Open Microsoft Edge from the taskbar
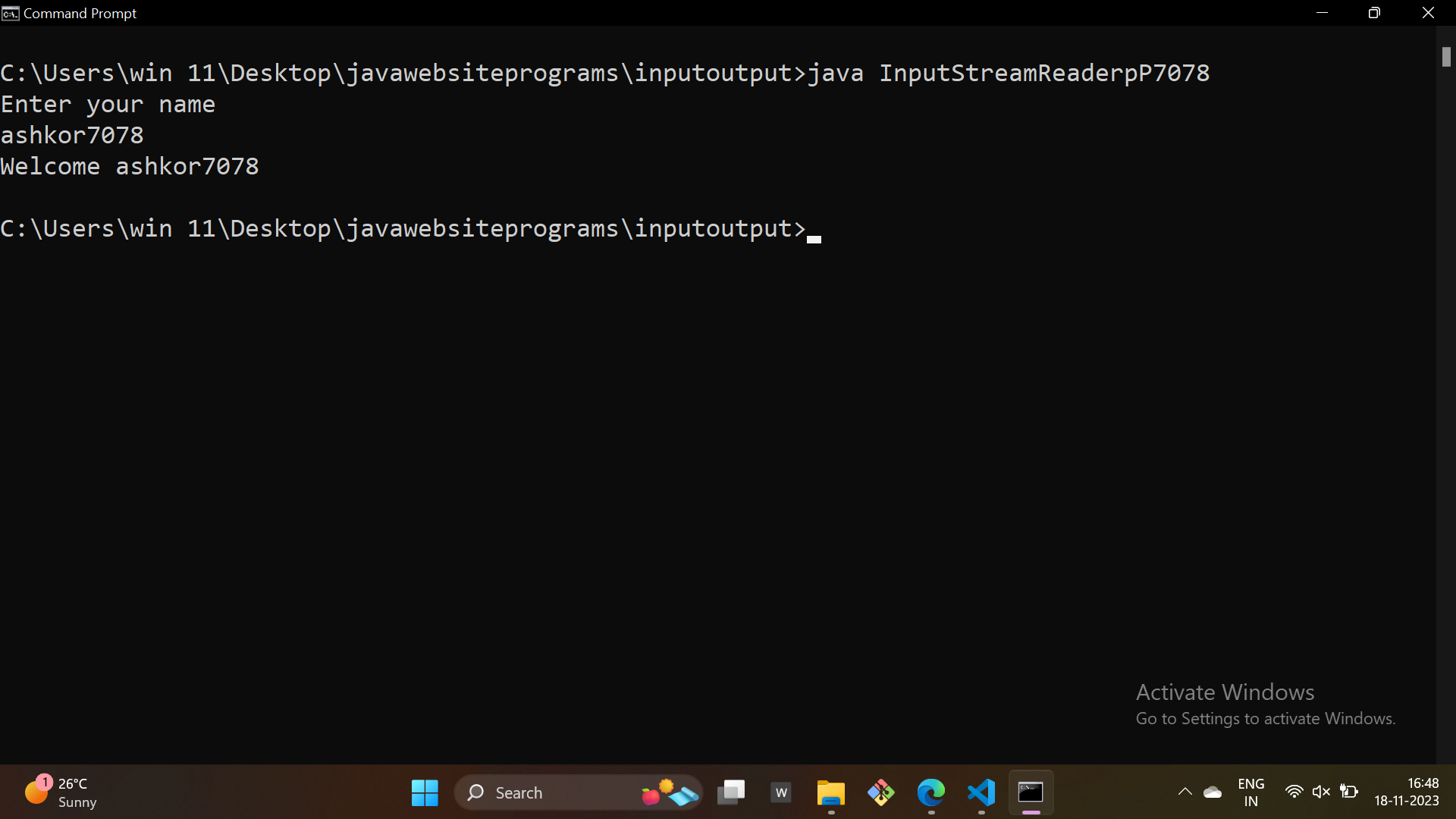This screenshot has width=1456, height=819. [x=931, y=792]
